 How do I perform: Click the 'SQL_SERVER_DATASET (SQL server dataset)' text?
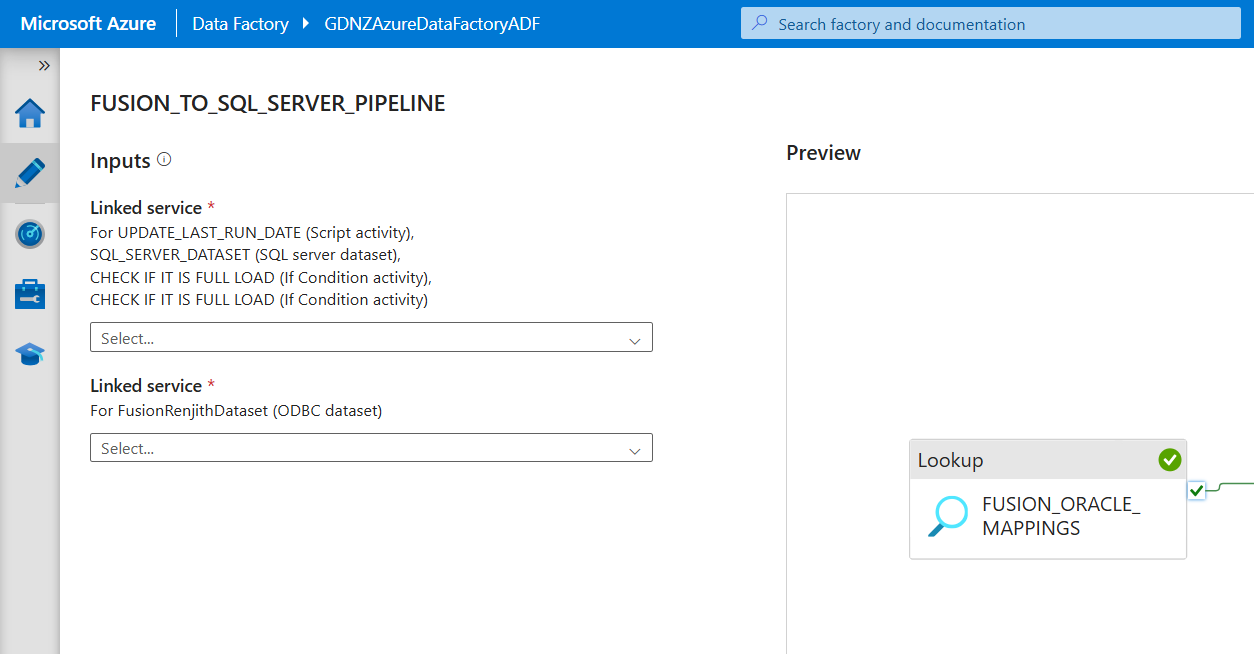click(x=244, y=255)
